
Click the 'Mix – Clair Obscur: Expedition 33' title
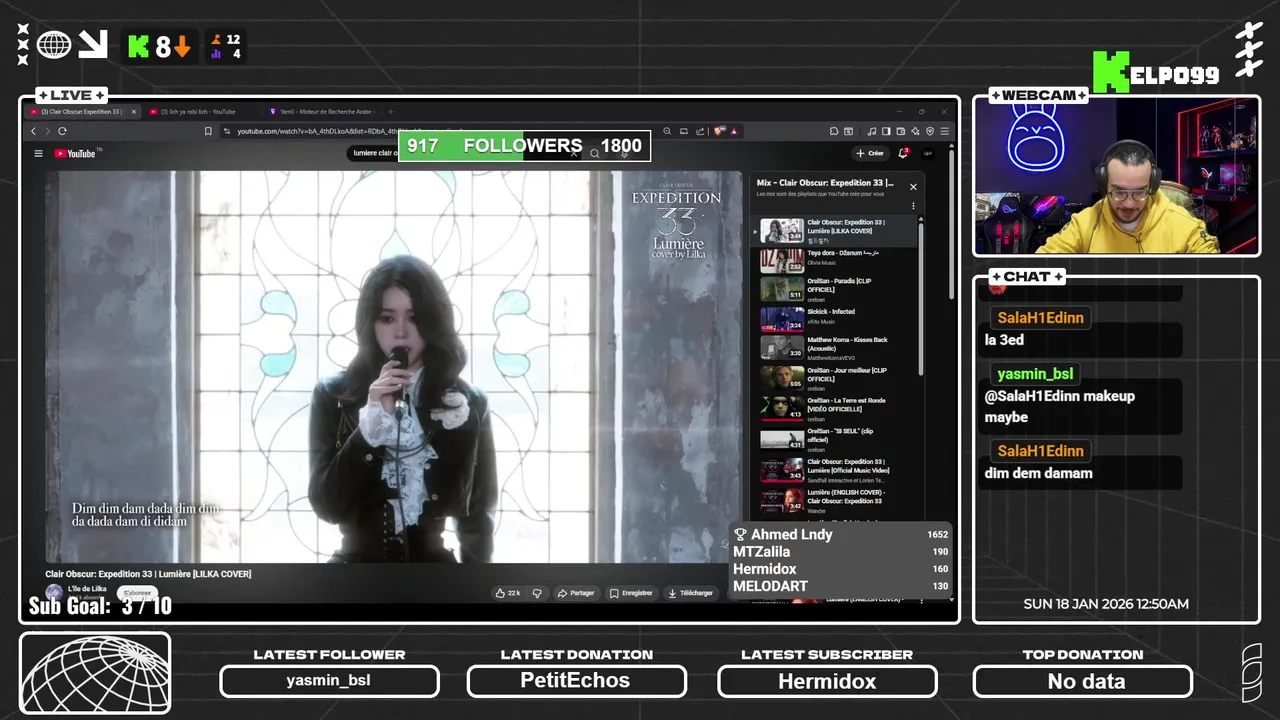pyautogui.click(x=826, y=184)
